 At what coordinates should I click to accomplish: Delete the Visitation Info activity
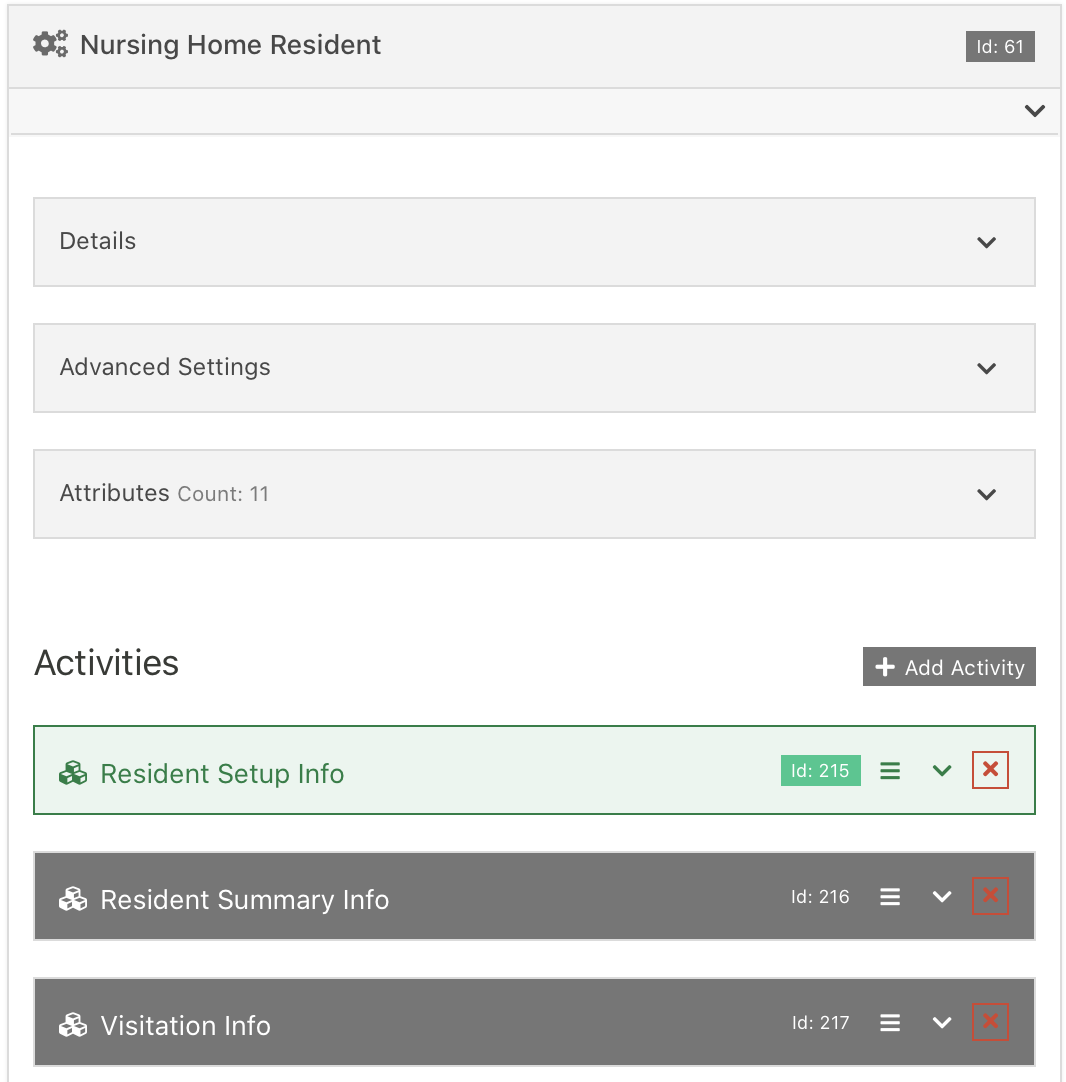(990, 1021)
